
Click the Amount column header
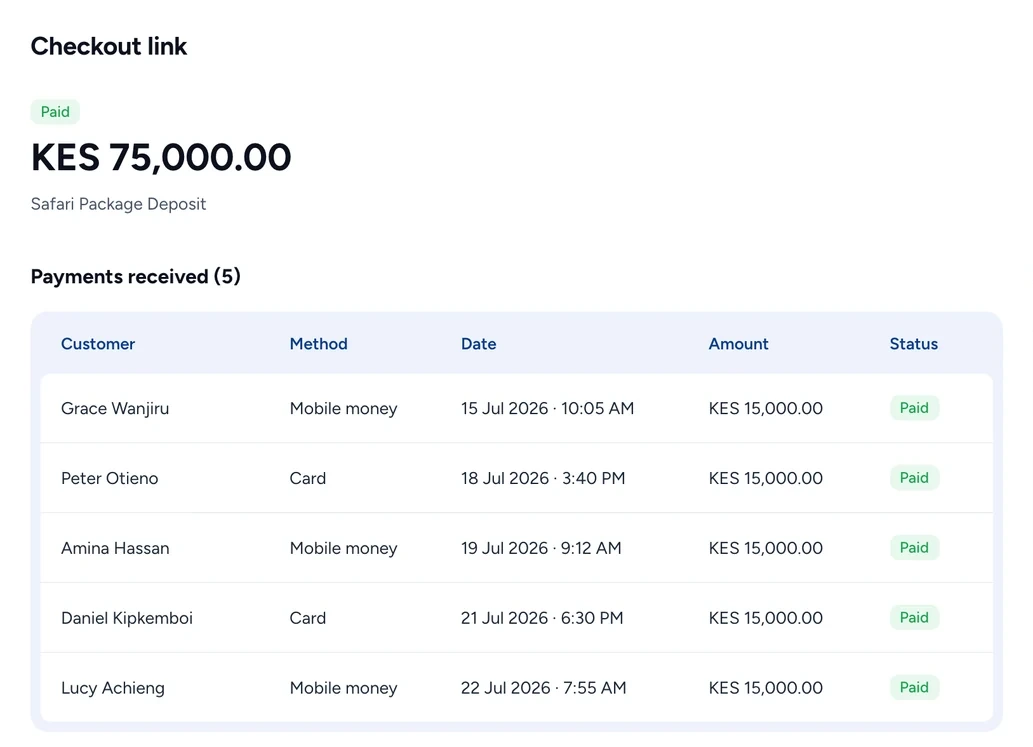click(x=739, y=344)
